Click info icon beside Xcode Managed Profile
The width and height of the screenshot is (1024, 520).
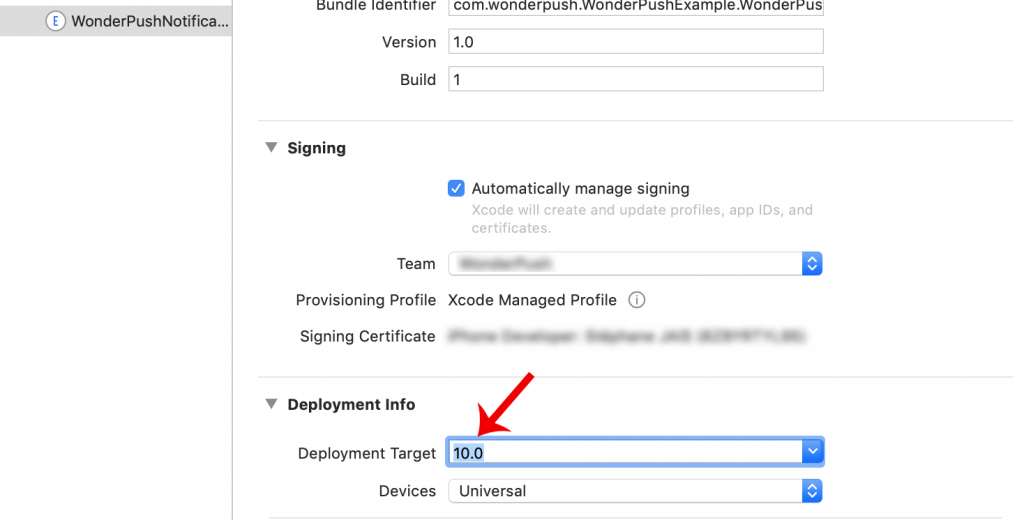point(637,300)
